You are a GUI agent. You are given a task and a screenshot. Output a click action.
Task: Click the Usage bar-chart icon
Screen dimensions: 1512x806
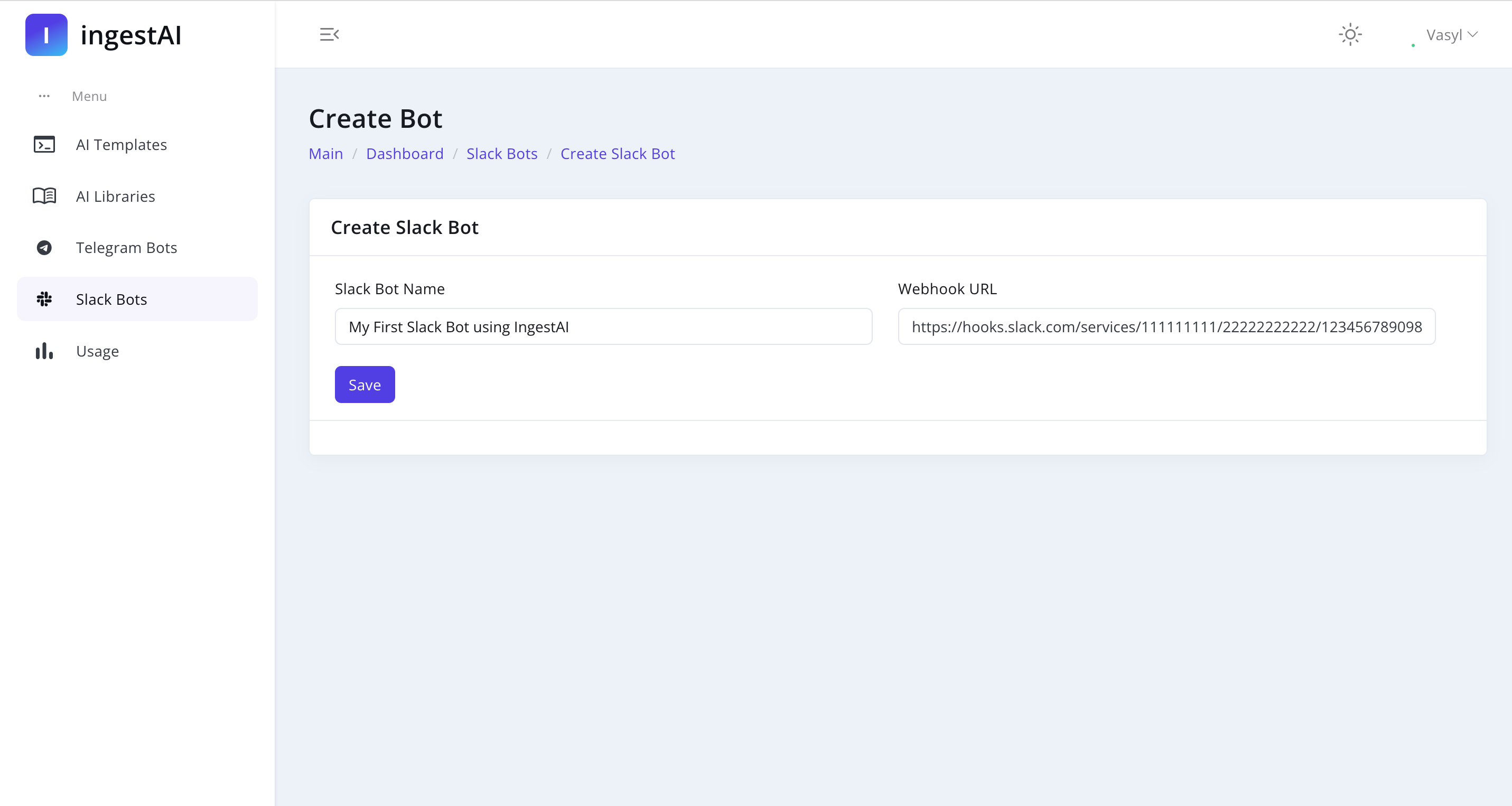tap(44, 351)
